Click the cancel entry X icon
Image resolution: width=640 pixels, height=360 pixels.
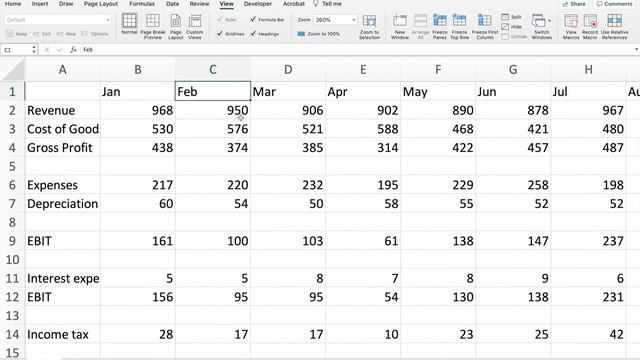[47, 49]
